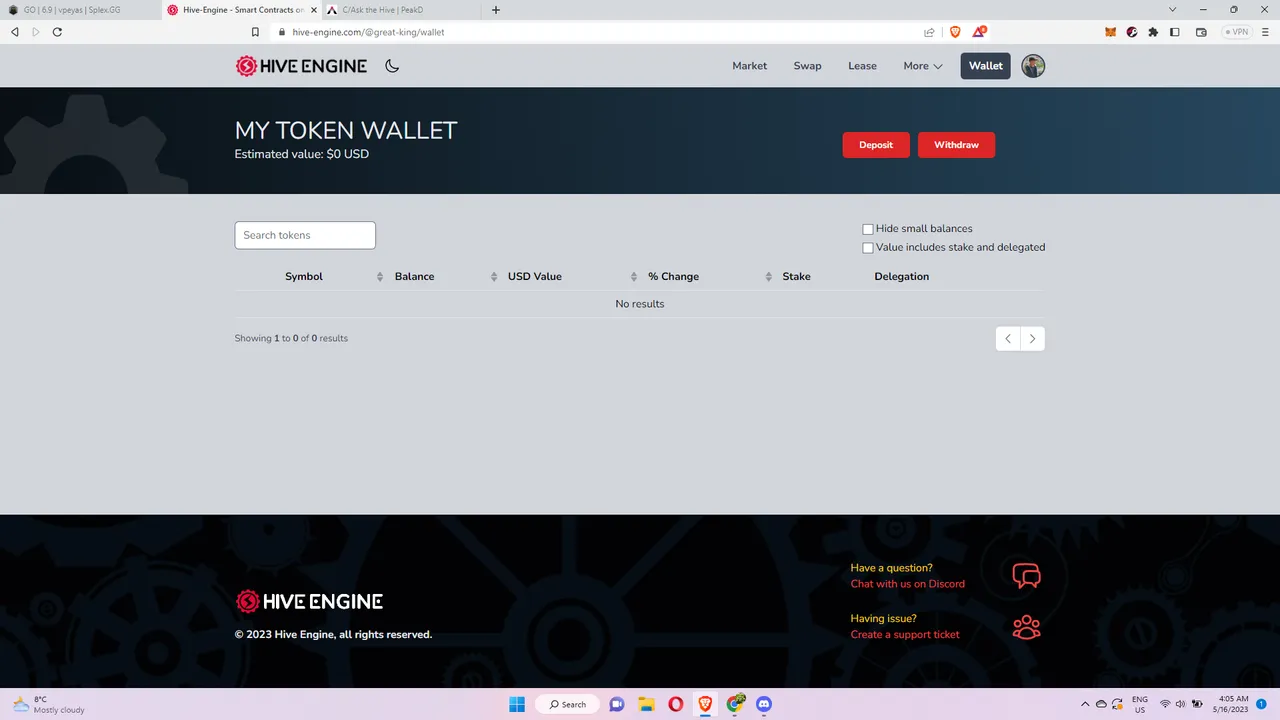This screenshot has height=720, width=1280.
Task: Expand the More dropdown menu
Action: click(923, 66)
